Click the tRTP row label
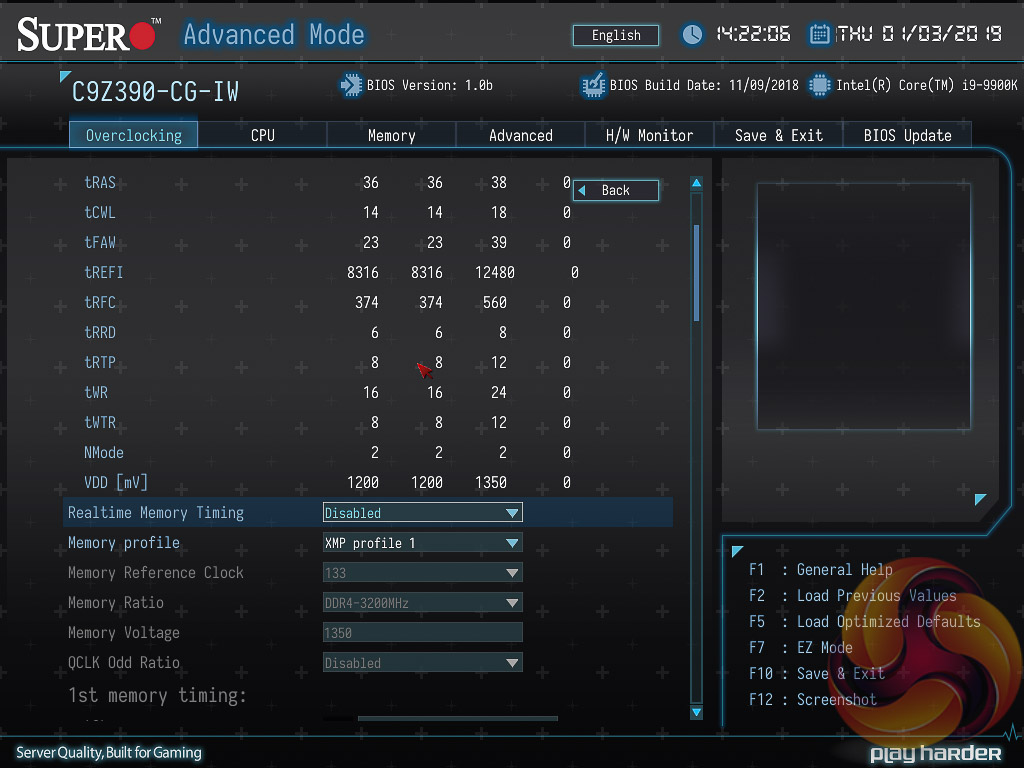1024x768 pixels. point(99,362)
